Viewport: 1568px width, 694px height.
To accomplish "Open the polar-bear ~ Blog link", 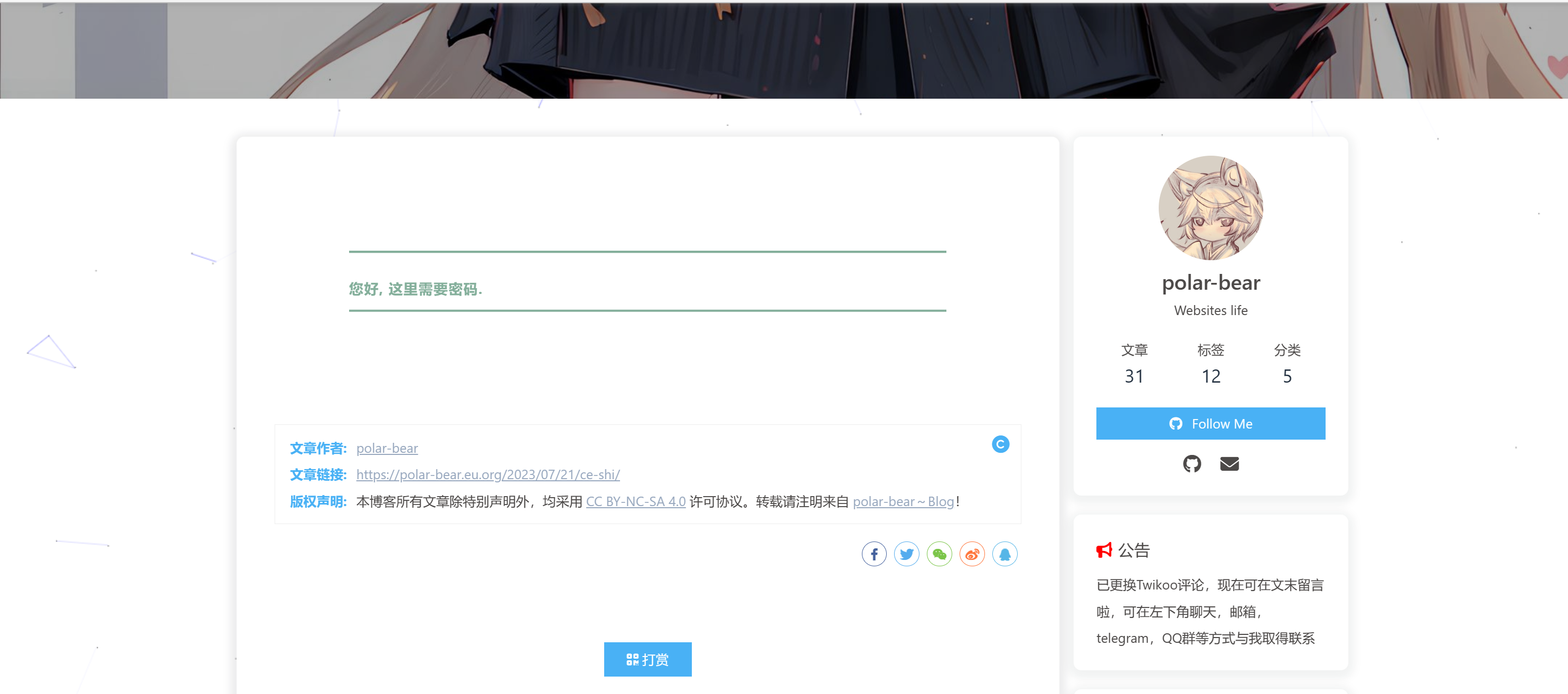I will tap(903, 502).
